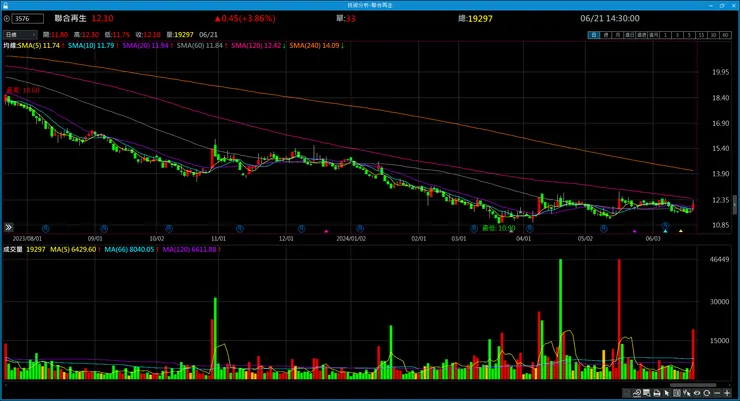Click the 成交量 volume panel title
740x401 pixels.
pyautogui.click(x=13, y=250)
